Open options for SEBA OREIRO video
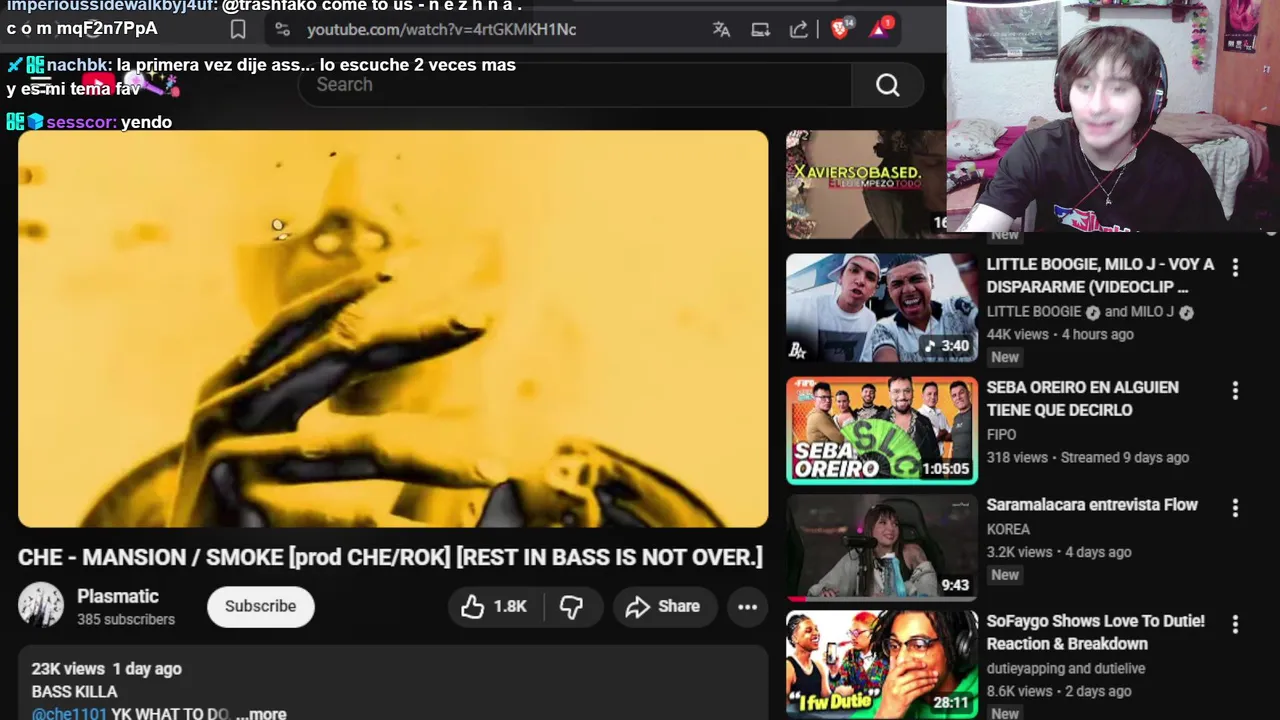This screenshot has height=720, width=1280. pyautogui.click(x=1235, y=390)
